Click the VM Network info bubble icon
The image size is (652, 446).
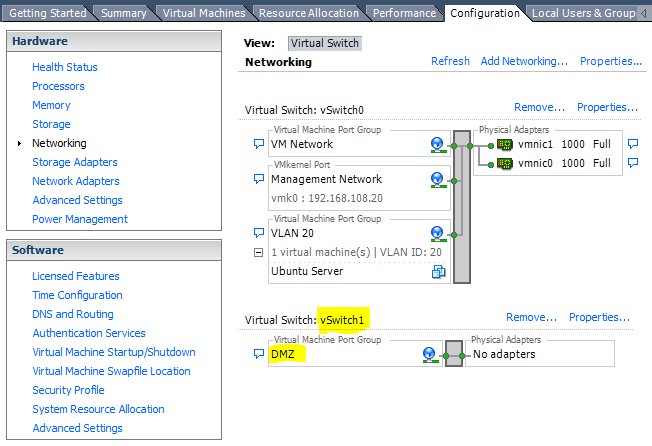pos(259,144)
